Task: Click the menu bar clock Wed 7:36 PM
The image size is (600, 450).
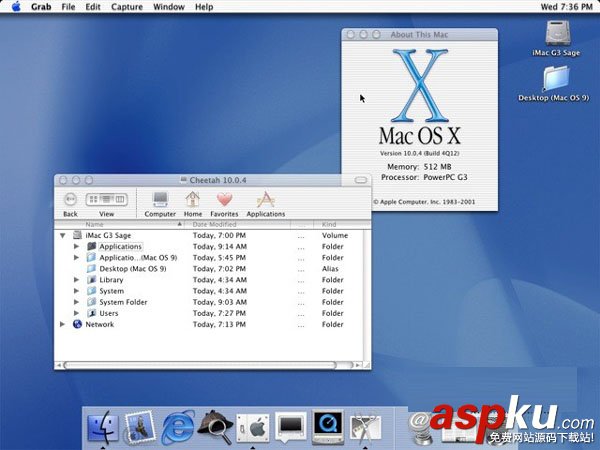Action: pos(566,7)
